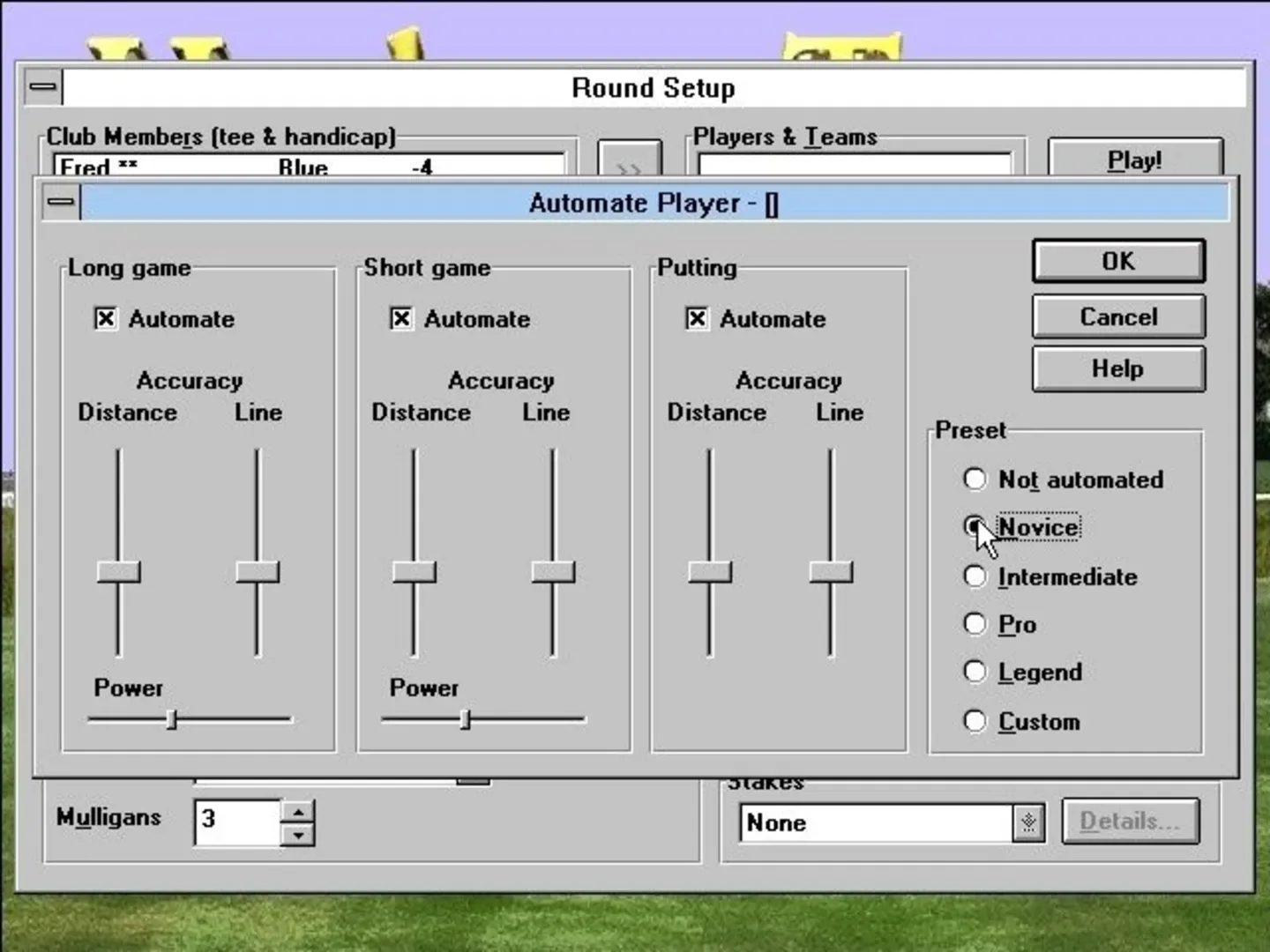This screenshot has height=952, width=1270.
Task: Expand the Stakes dropdown list
Action: click(x=1028, y=822)
